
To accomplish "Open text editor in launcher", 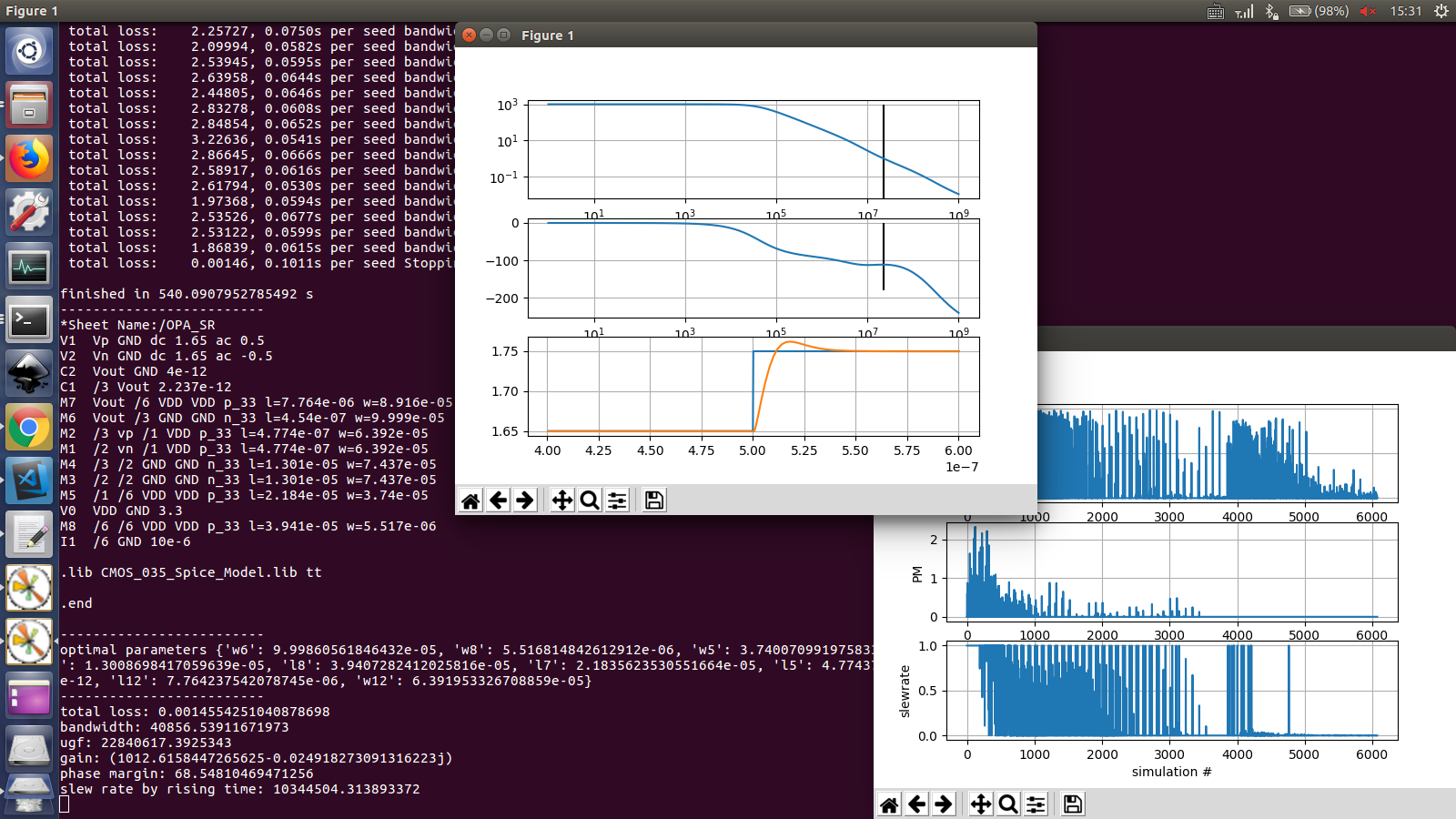I will 29,534.
